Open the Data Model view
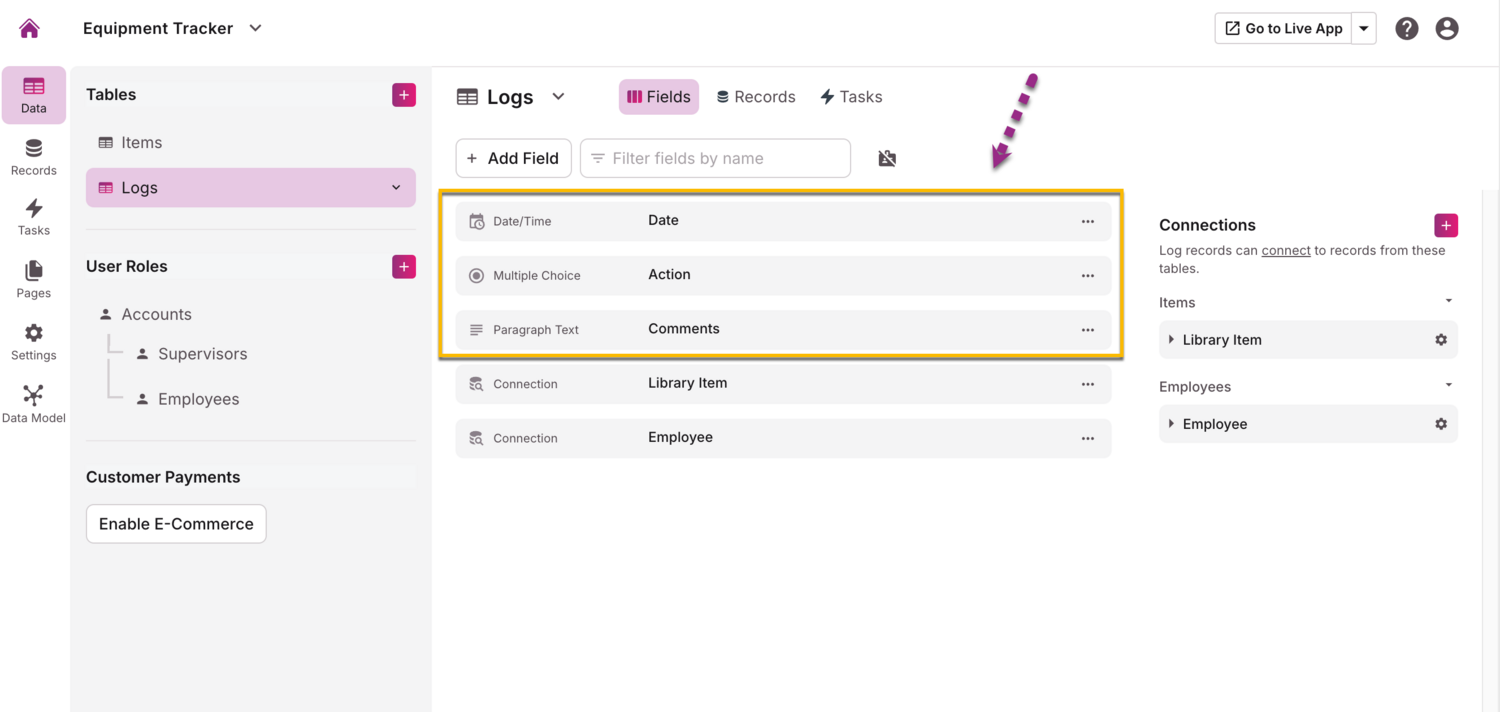The height and width of the screenshot is (712, 1500). pyautogui.click(x=33, y=403)
